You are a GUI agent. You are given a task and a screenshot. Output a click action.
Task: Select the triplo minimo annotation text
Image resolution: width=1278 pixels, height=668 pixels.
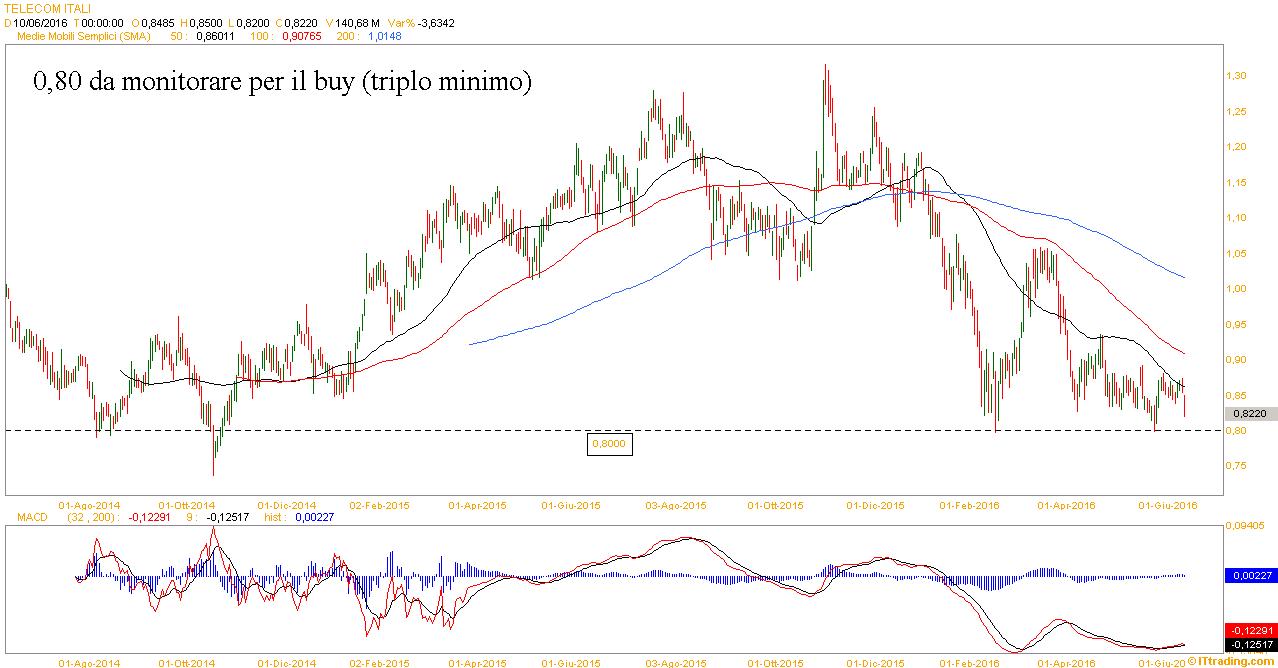(x=283, y=82)
